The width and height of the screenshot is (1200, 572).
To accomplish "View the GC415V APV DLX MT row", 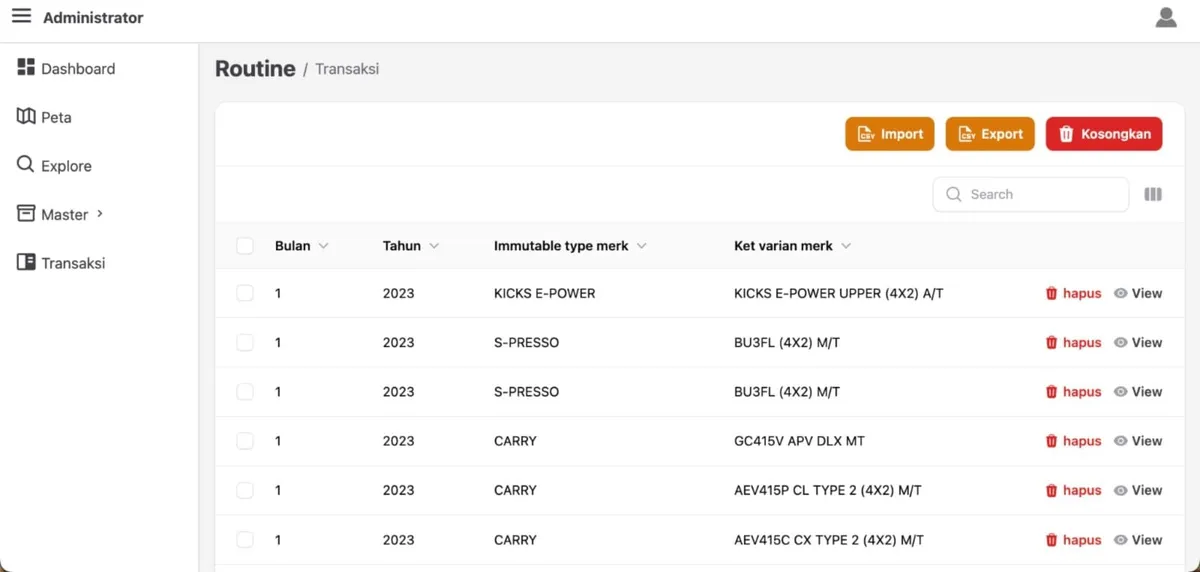I will click(x=1138, y=441).
